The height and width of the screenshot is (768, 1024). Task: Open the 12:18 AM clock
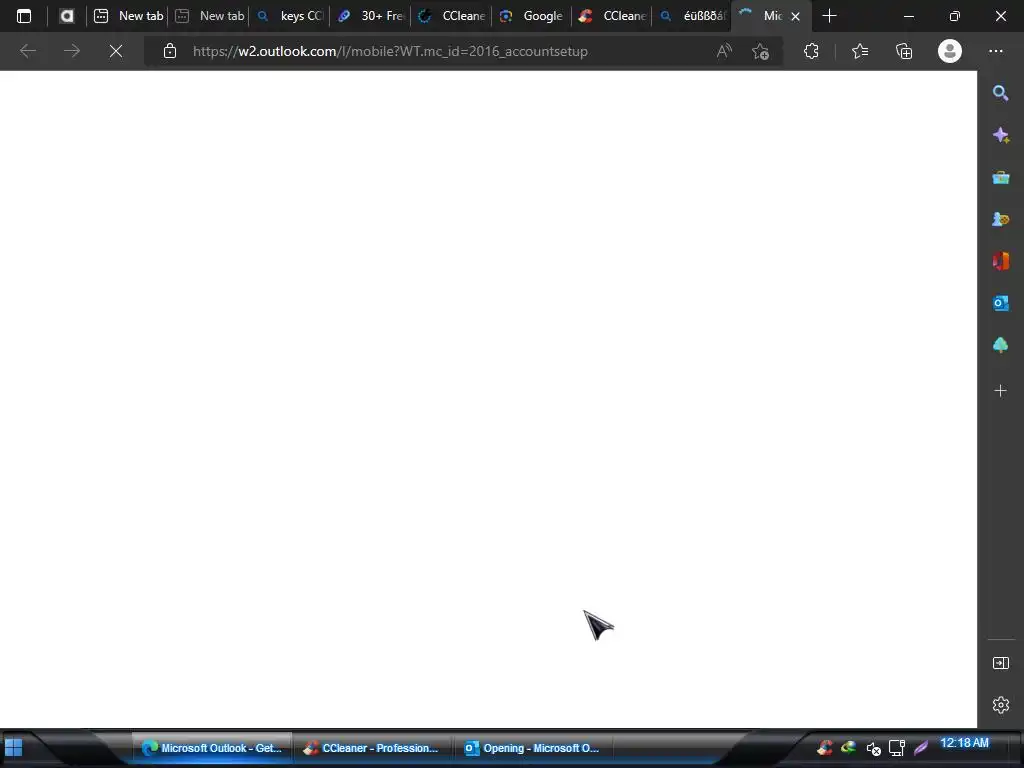(964, 743)
